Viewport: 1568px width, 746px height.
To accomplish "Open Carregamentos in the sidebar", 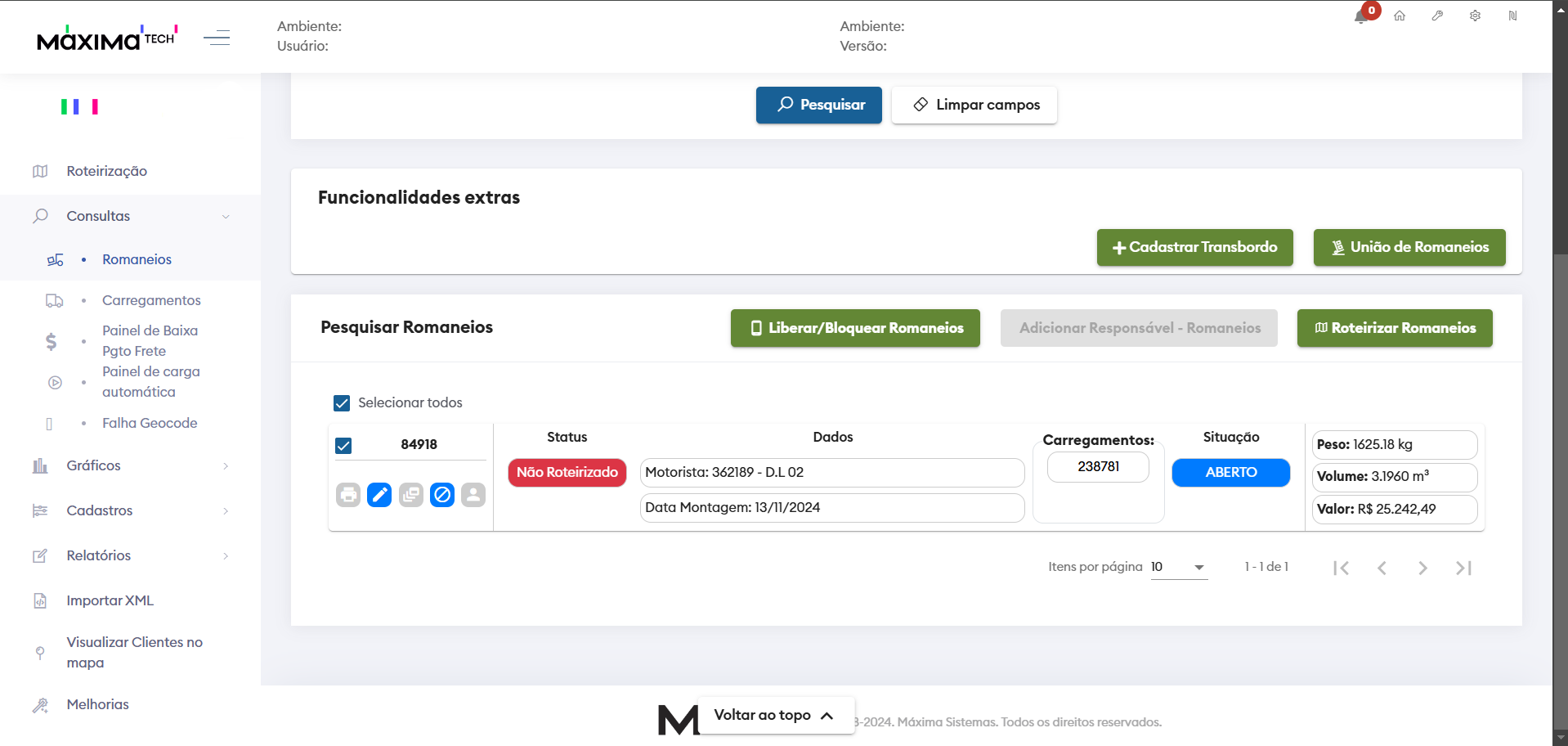I will coord(151,300).
